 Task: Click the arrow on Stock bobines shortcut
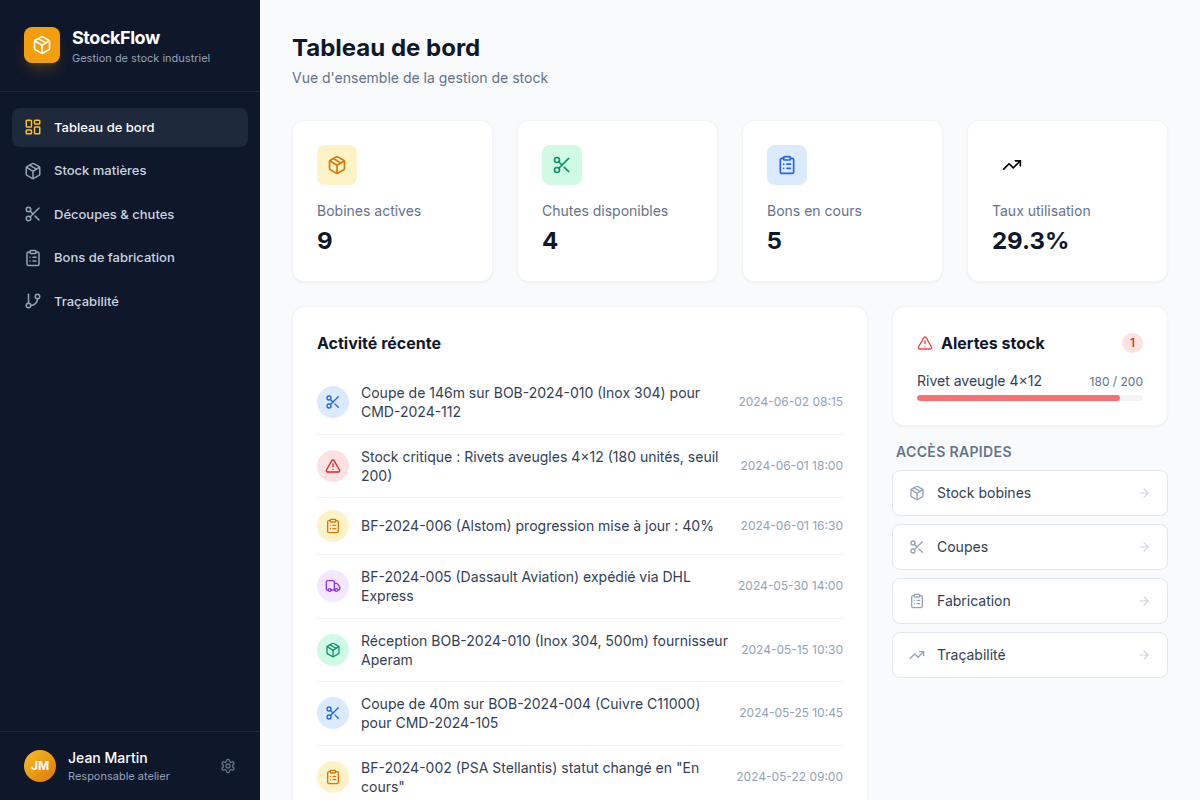click(1144, 493)
